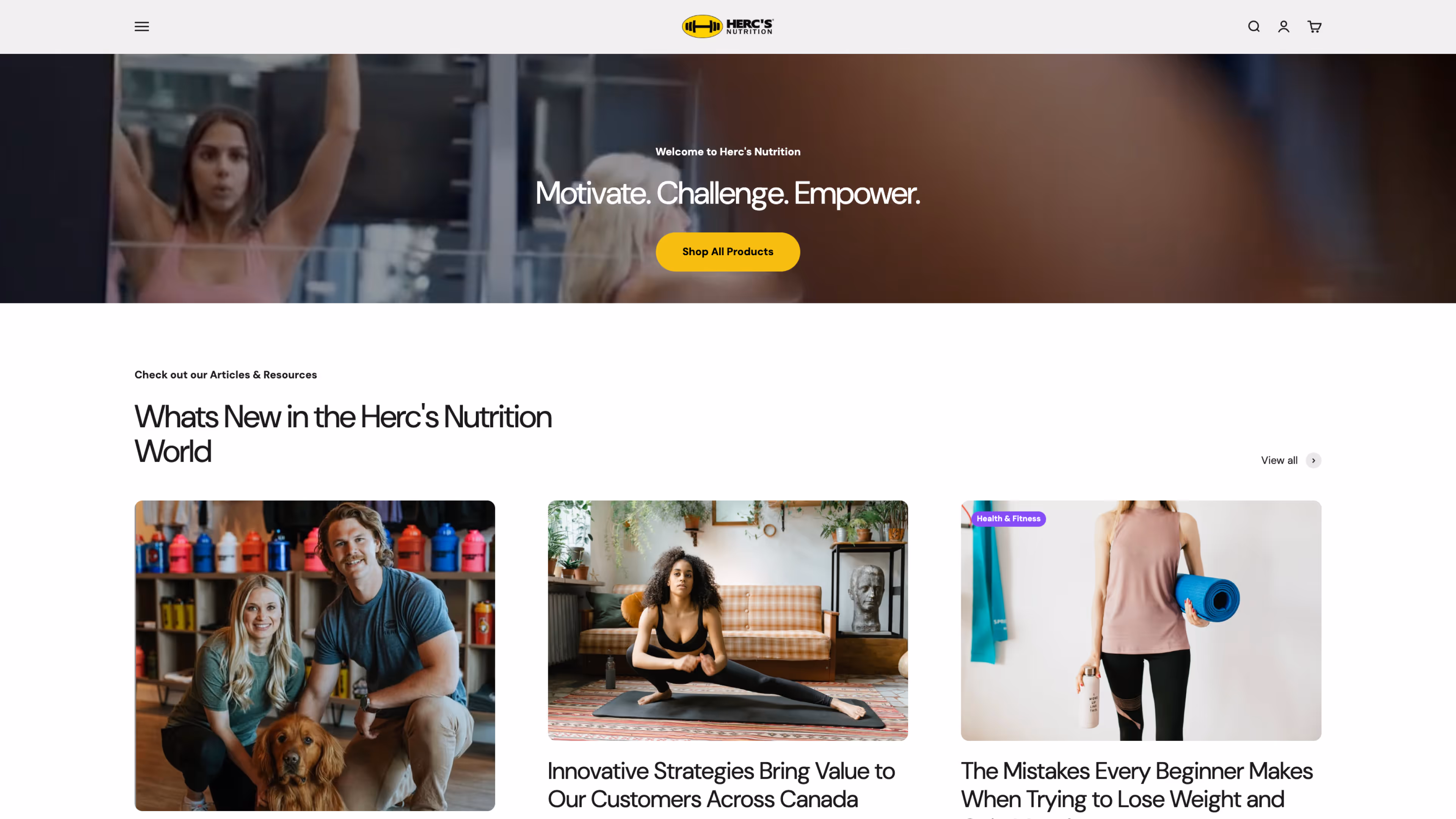Screen dimensions: 1456x819
Task: Open the search icon
Action: [x=1254, y=27]
